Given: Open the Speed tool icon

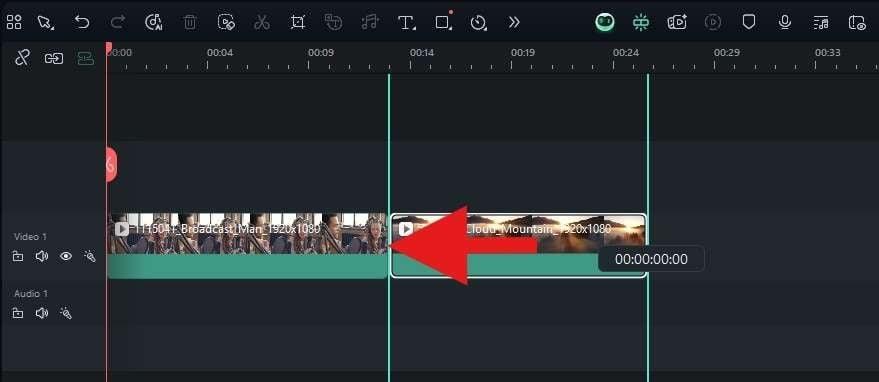Looking at the screenshot, I should tap(478, 22).
